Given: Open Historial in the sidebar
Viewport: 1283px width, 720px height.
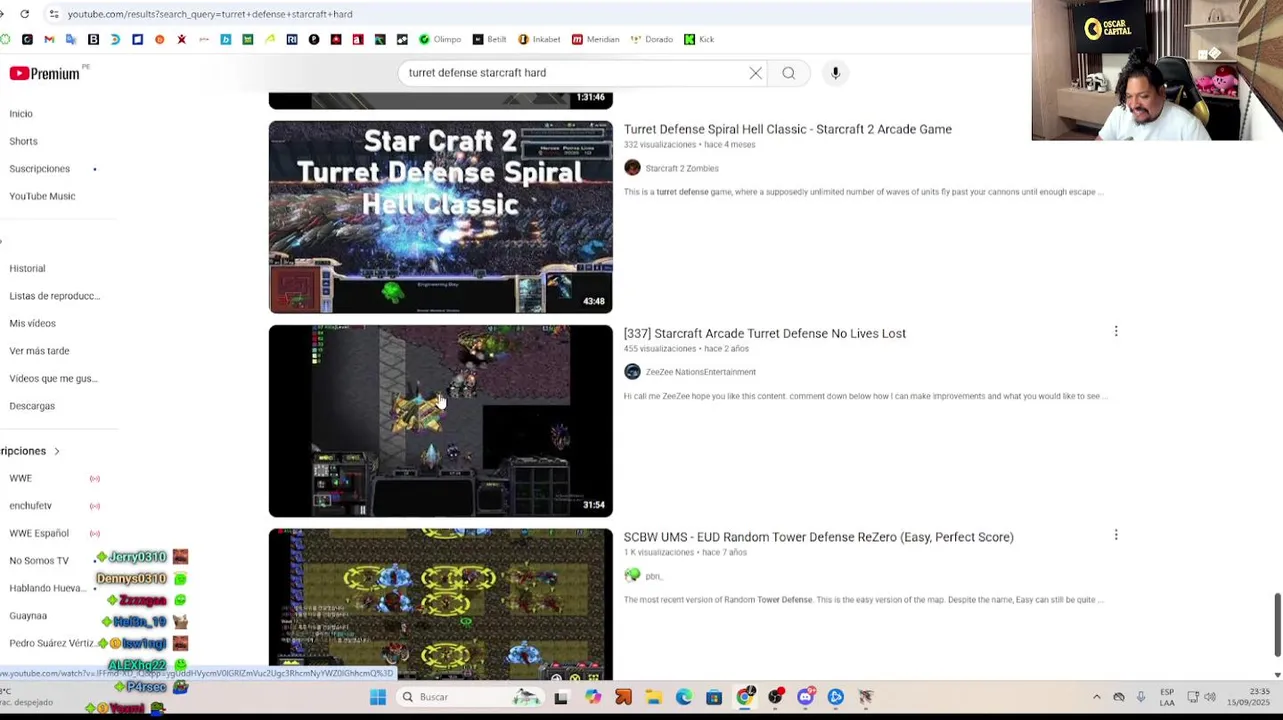Looking at the screenshot, I should [x=27, y=268].
